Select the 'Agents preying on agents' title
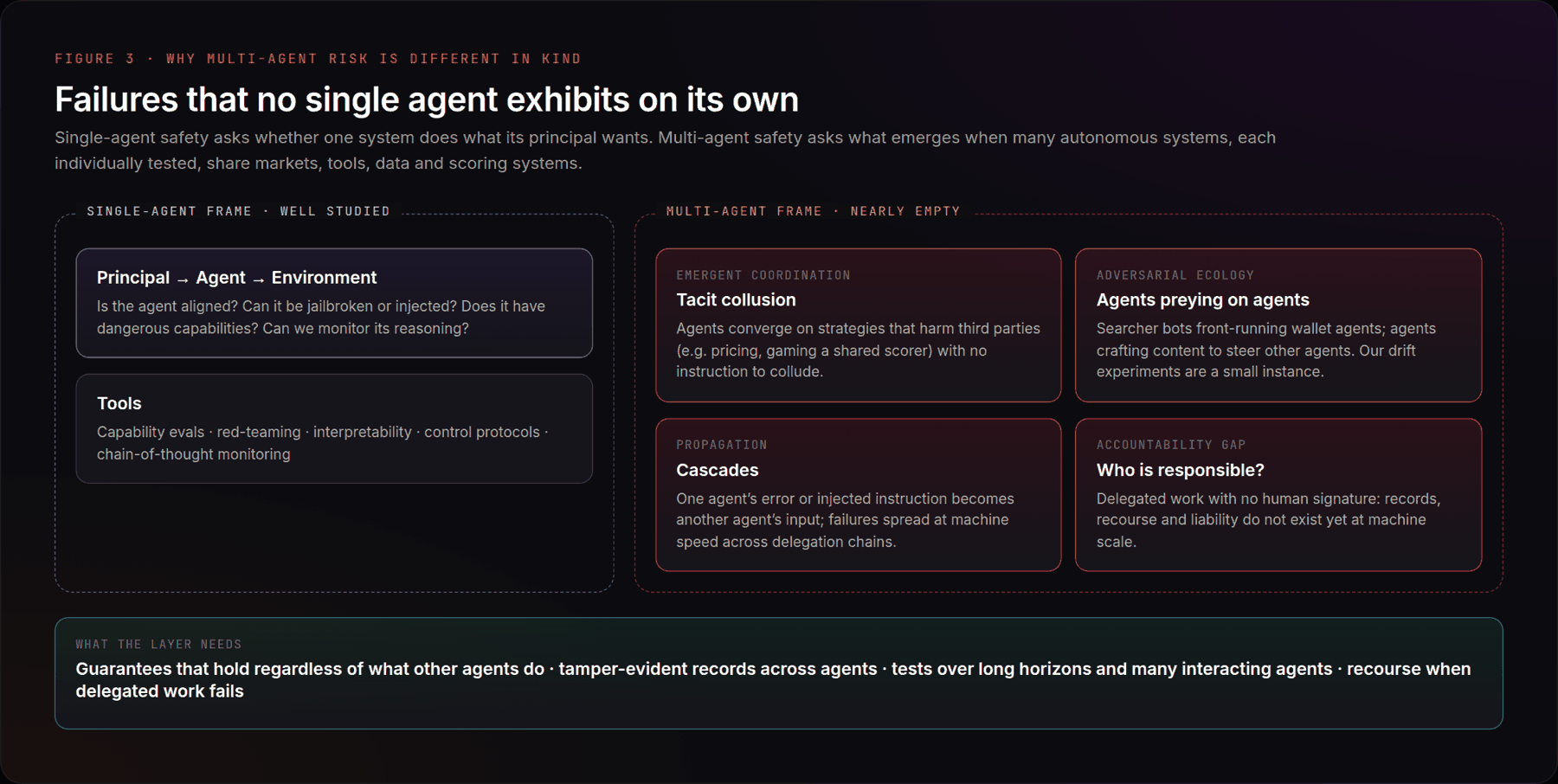 pyautogui.click(x=1202, y=300)
